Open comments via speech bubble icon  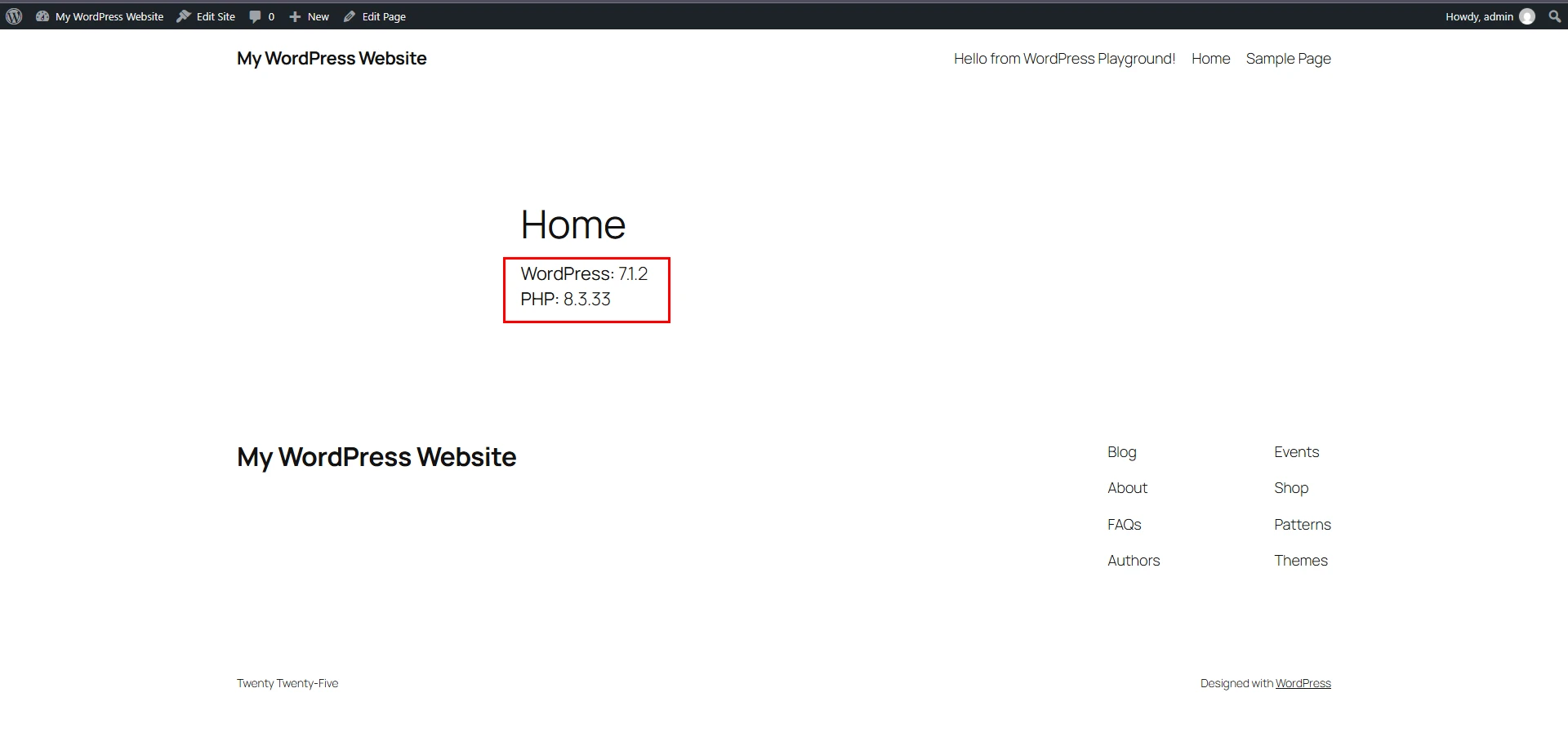(x=255, y=16)
